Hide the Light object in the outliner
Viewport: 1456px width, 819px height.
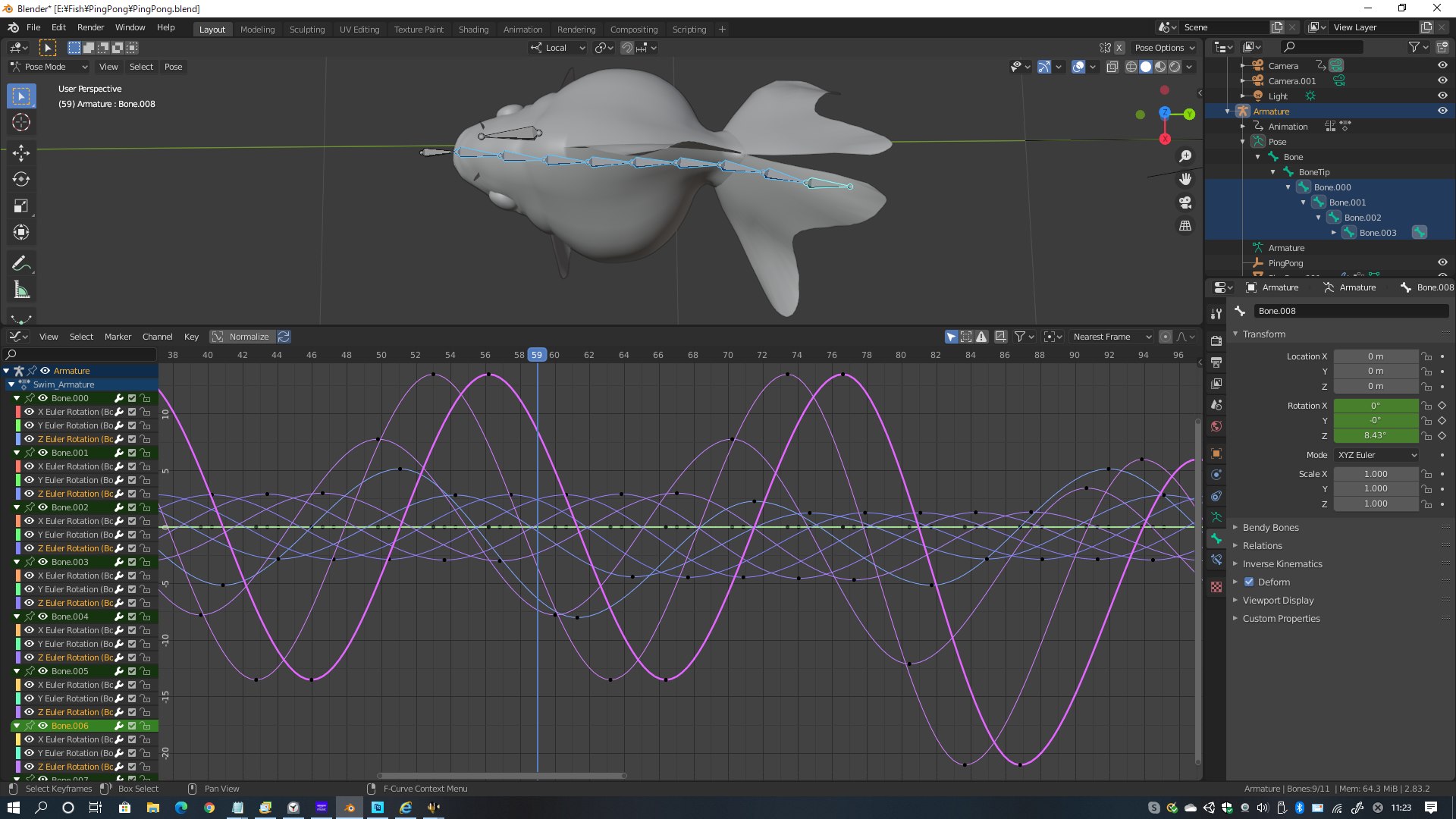click(1442, 96)
